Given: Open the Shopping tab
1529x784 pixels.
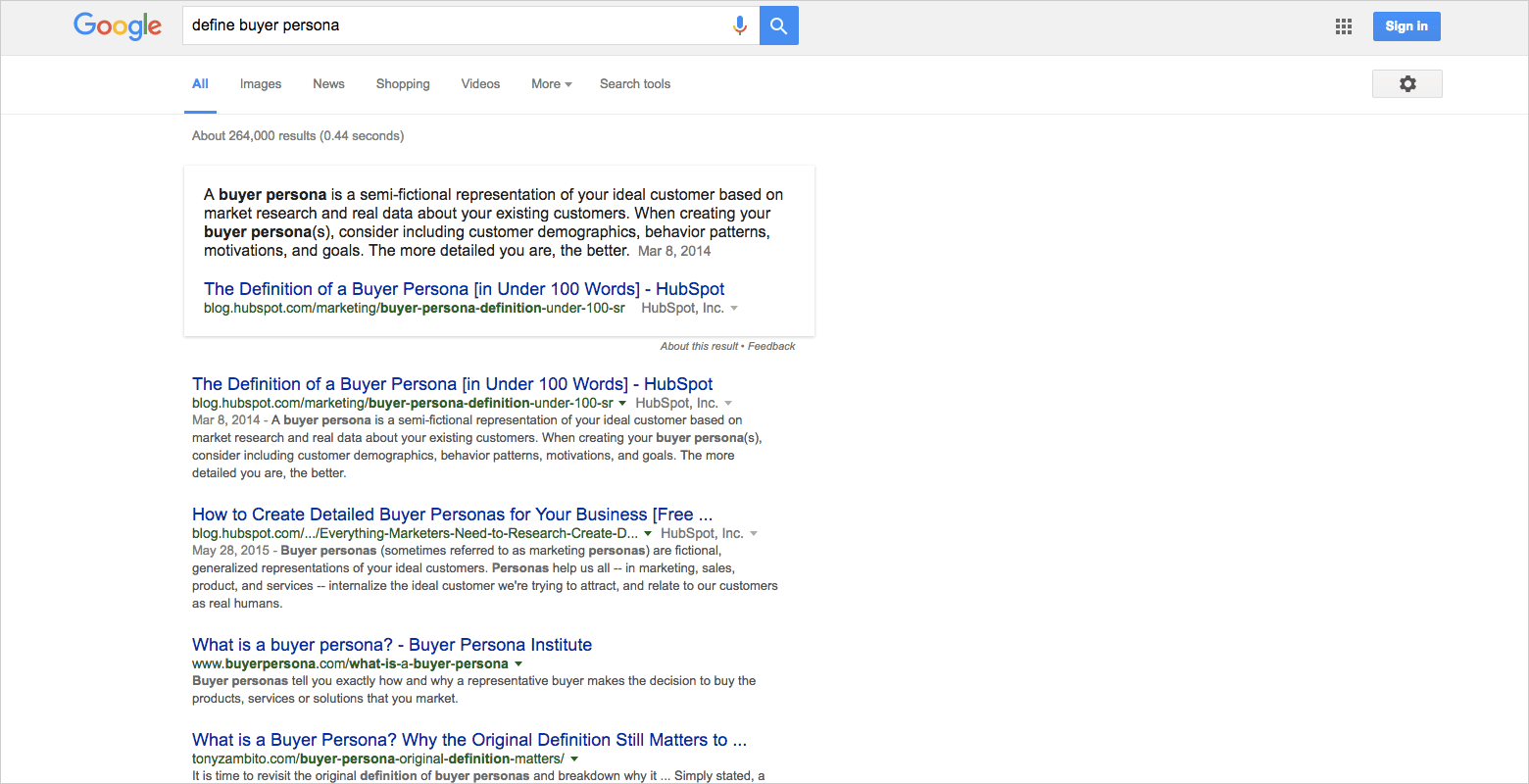Looking at the screenshot, I should tap(403, 84).
